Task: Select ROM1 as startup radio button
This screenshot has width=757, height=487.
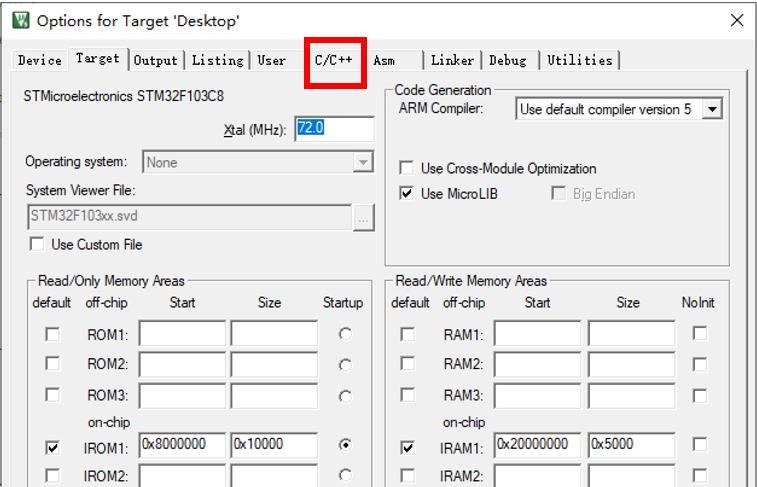Action: pyautogui.click(x=345, y=335)
